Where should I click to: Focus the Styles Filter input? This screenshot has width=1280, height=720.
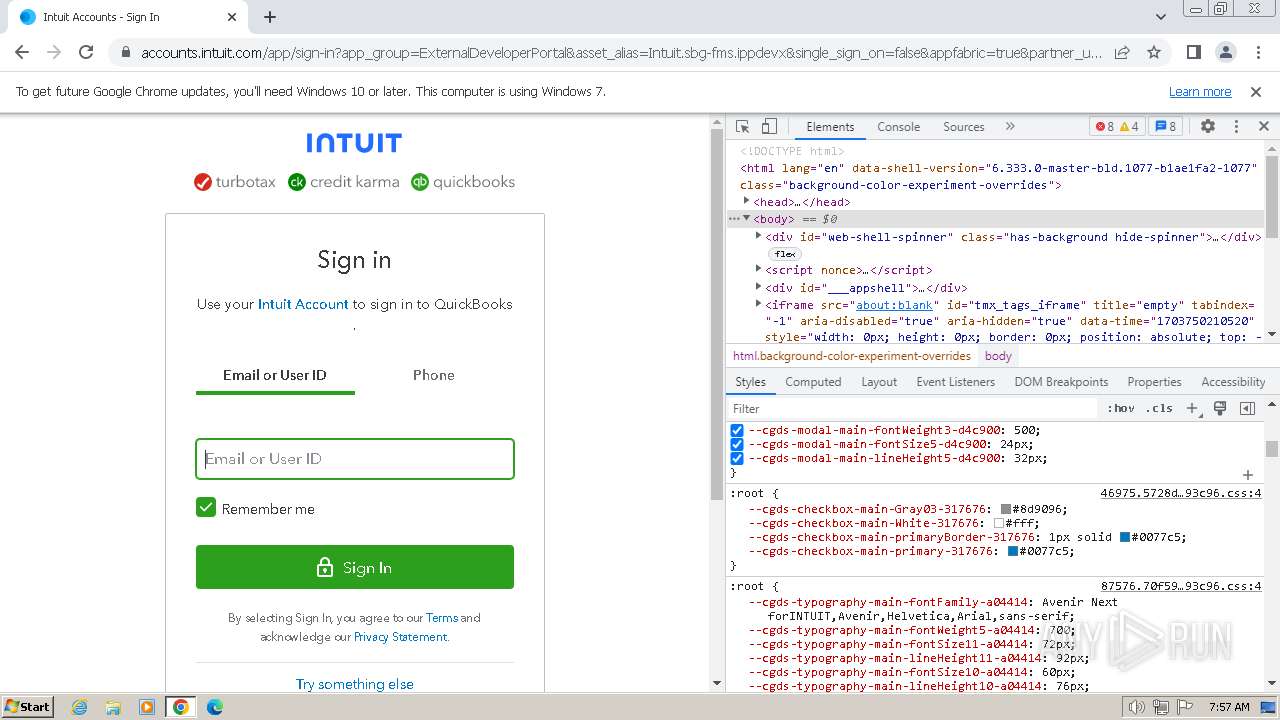point(912,409)
